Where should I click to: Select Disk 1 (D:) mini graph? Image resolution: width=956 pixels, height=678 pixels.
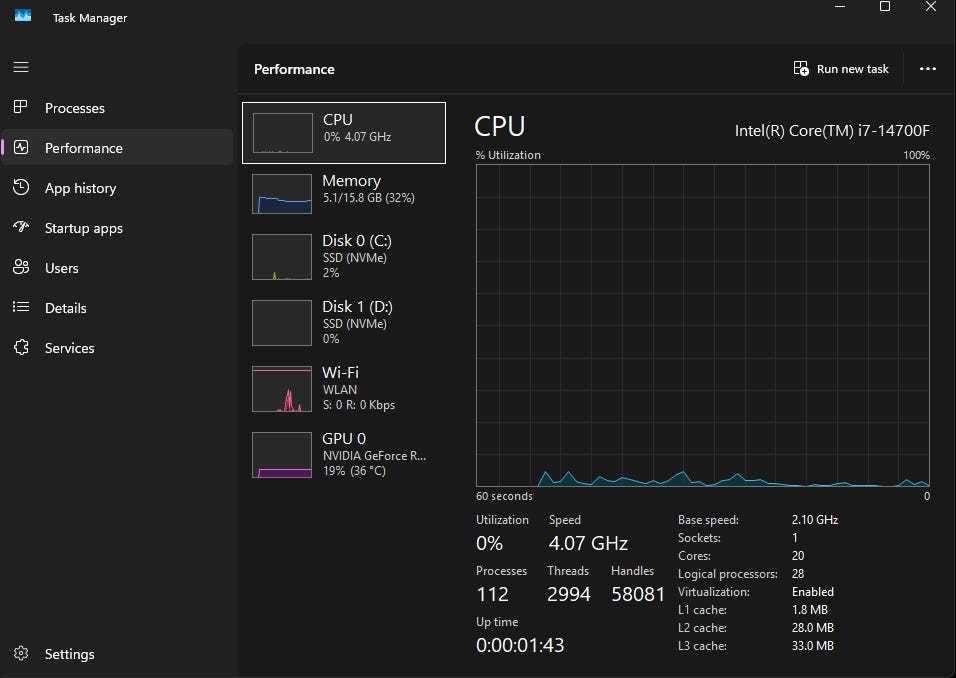click(x=282, y=323)
